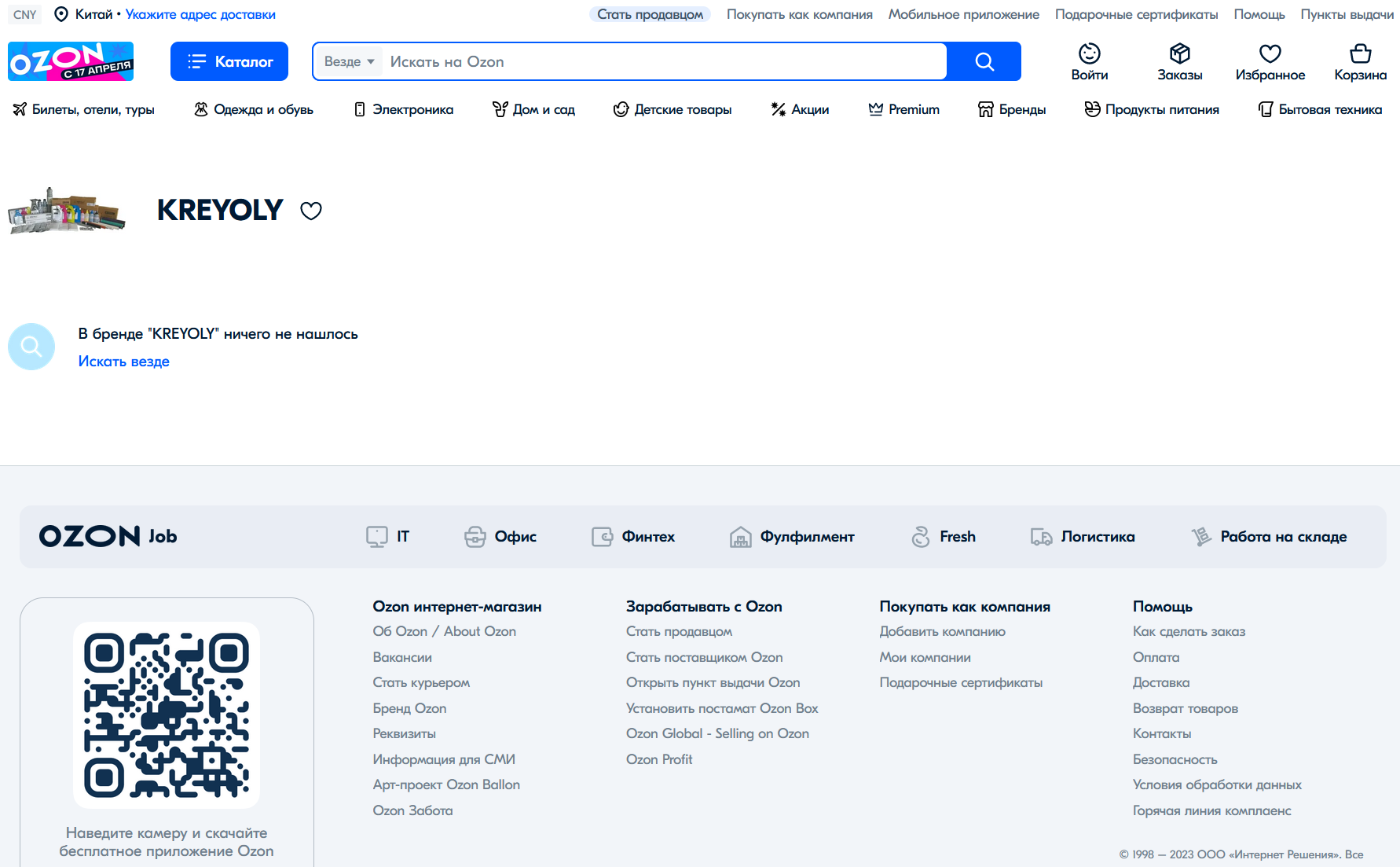Open the Каталог menu button
Viewport: 1400px width, 867px height.
pos(229,61)
